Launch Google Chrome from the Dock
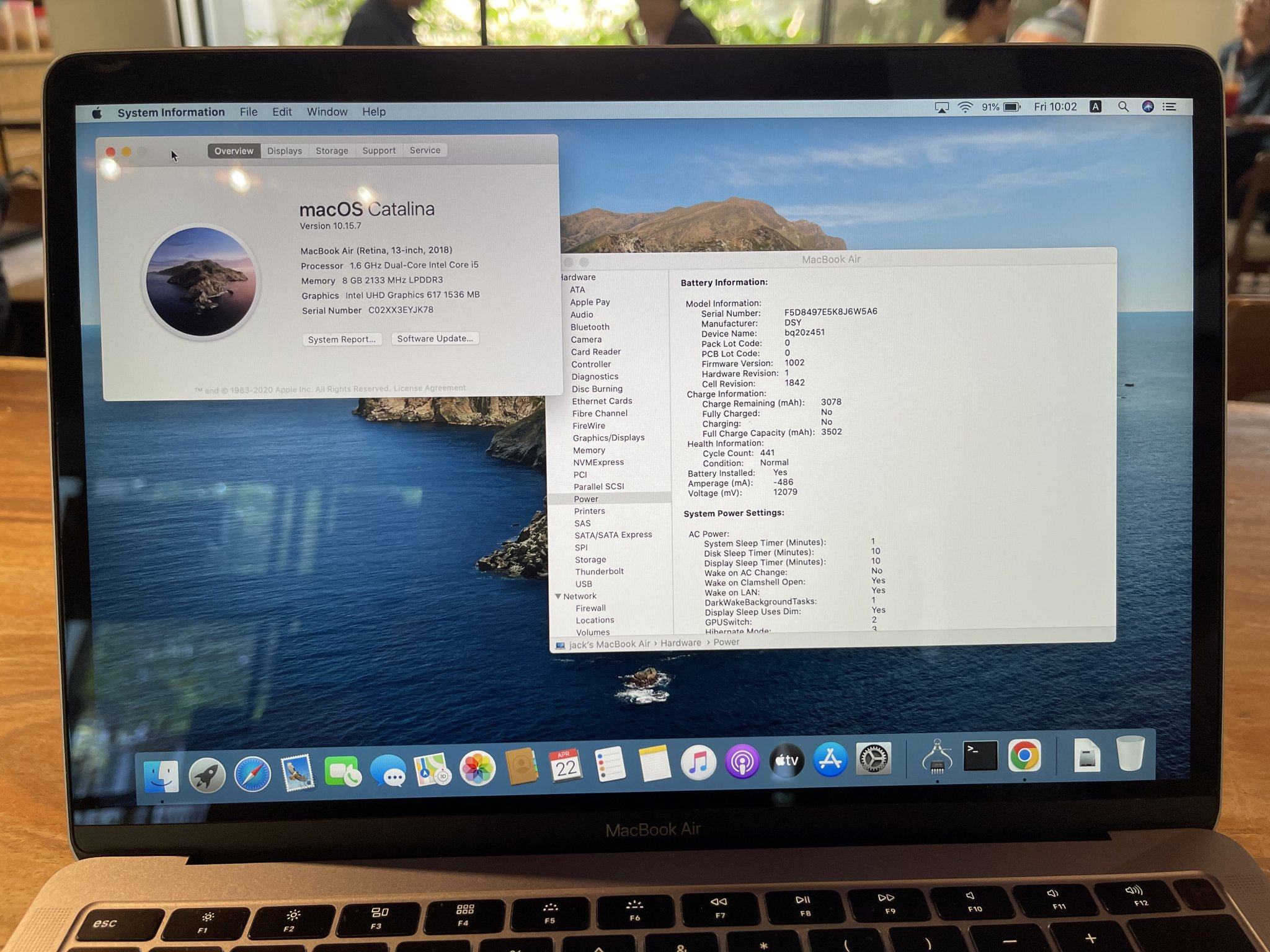The height and width of the screenshot is (952, 1270). tap(1024, 756)
